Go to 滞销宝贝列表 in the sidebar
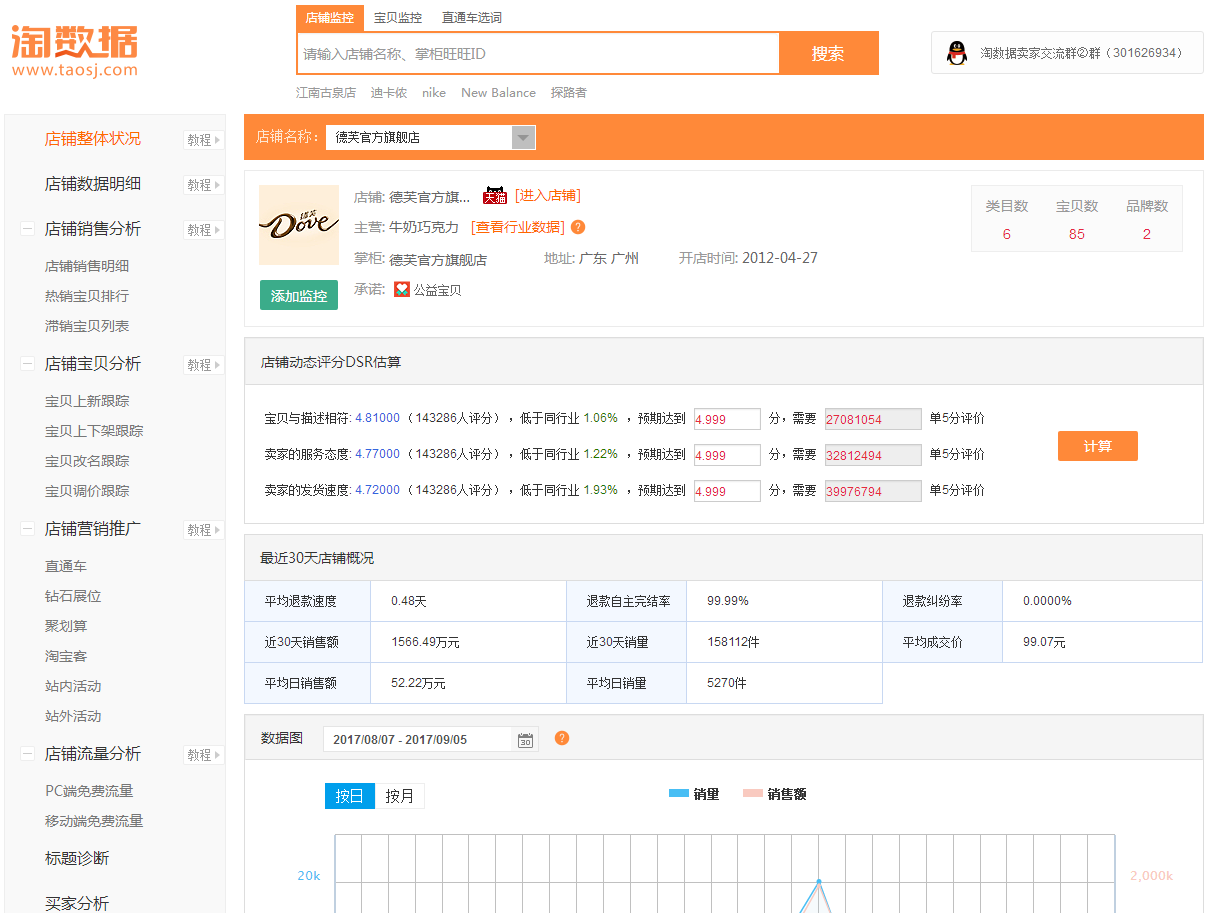This screenshot has width=1212, height=913. pyautogui.click(x=87, y=326)
